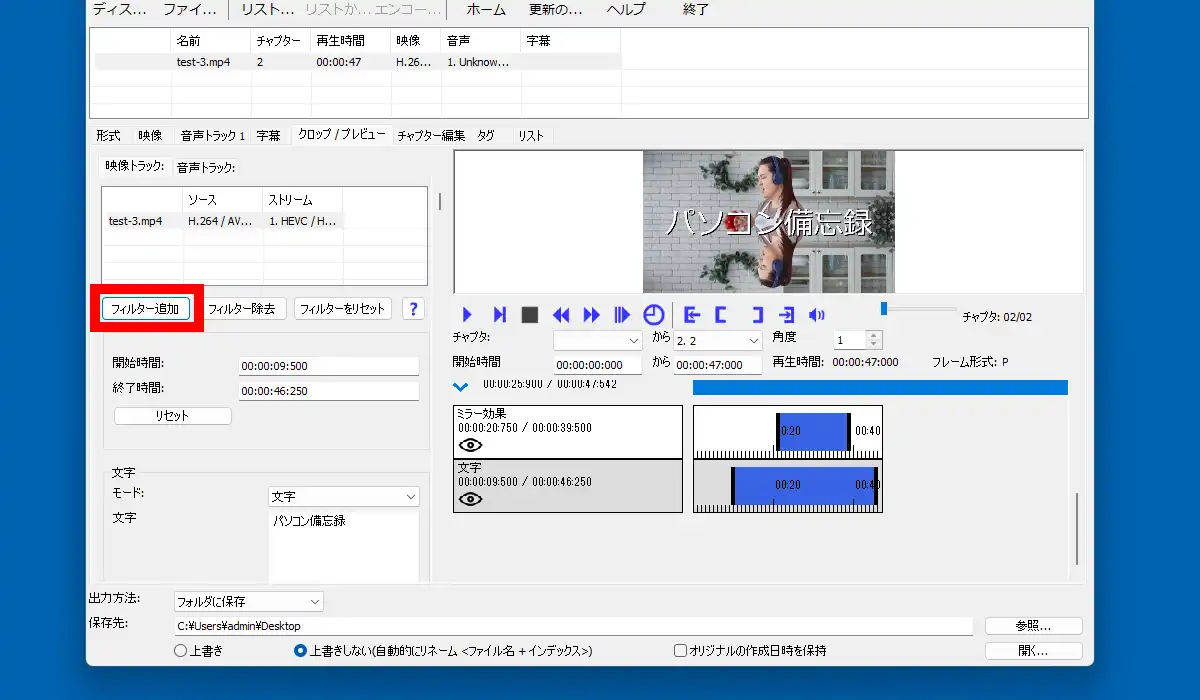1200x700 pixels.
Task: Click the blue ミラー効果 timeline range block
Action: [813, 432]
